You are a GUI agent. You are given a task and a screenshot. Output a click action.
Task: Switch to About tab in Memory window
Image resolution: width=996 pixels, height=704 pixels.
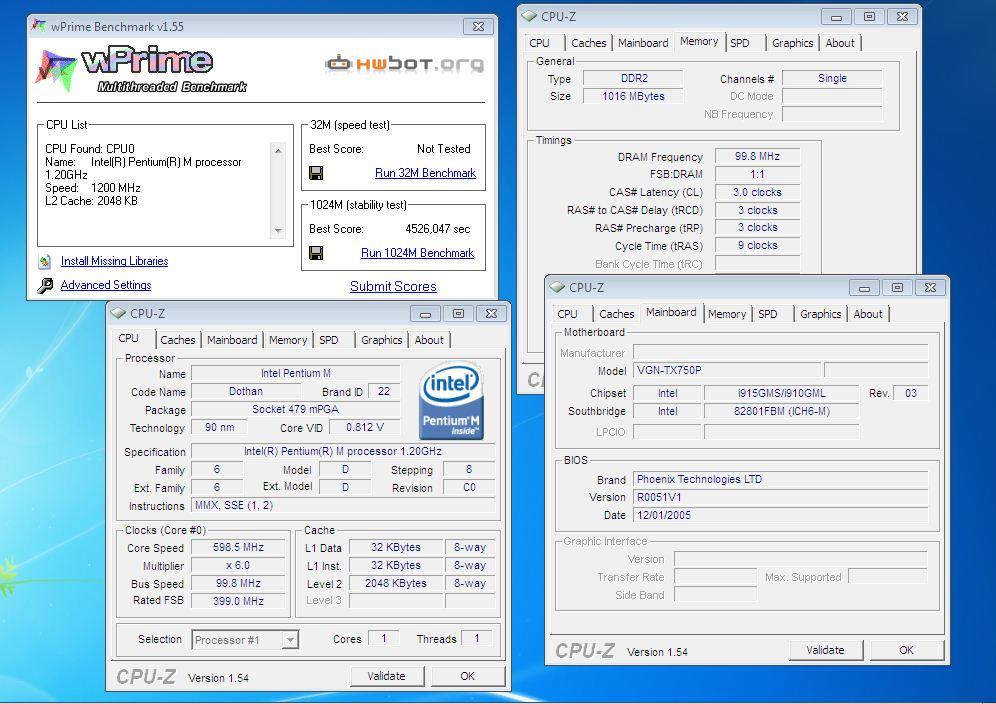click(x=840, y=43)
